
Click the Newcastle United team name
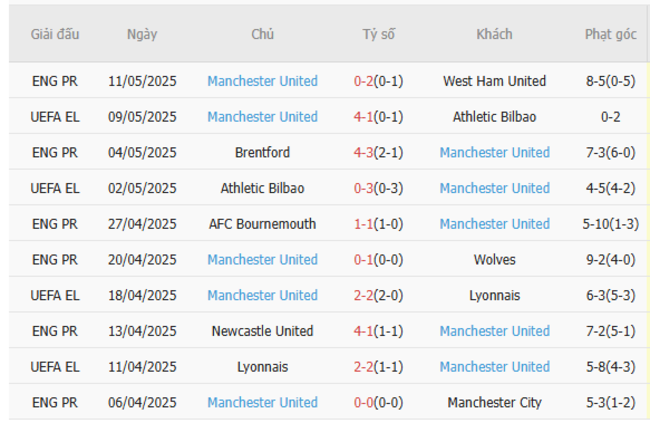[x=263, y=331]
